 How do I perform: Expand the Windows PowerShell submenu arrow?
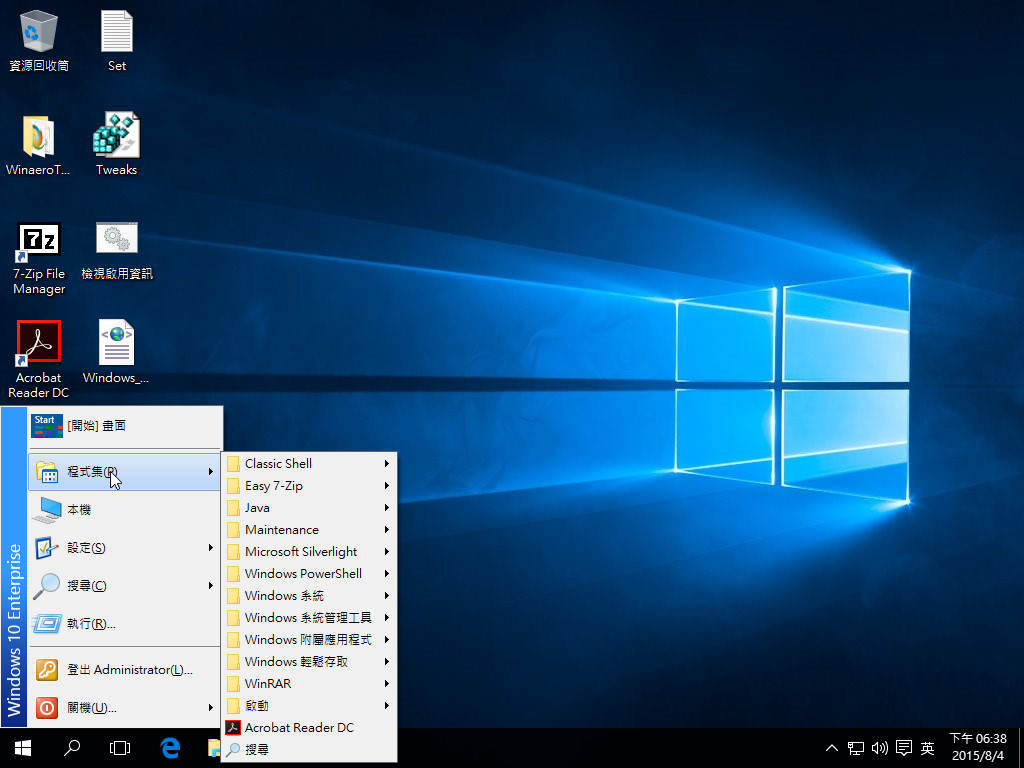(x=386, y=574)
